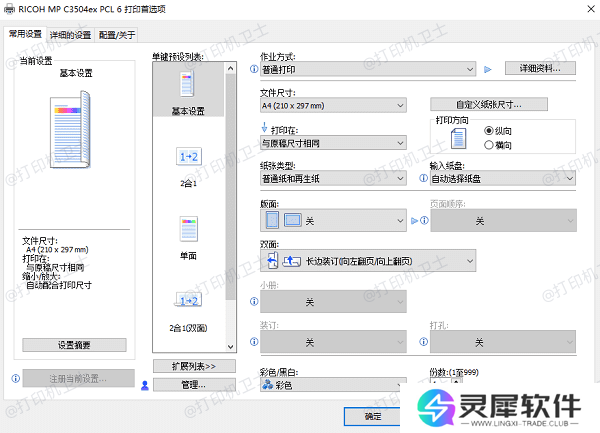Open the 打印在 与原稿尺寸相同 dropdown
Image resolution: width=600 pixels, height=433 pixels.
[x=333, y=143]
